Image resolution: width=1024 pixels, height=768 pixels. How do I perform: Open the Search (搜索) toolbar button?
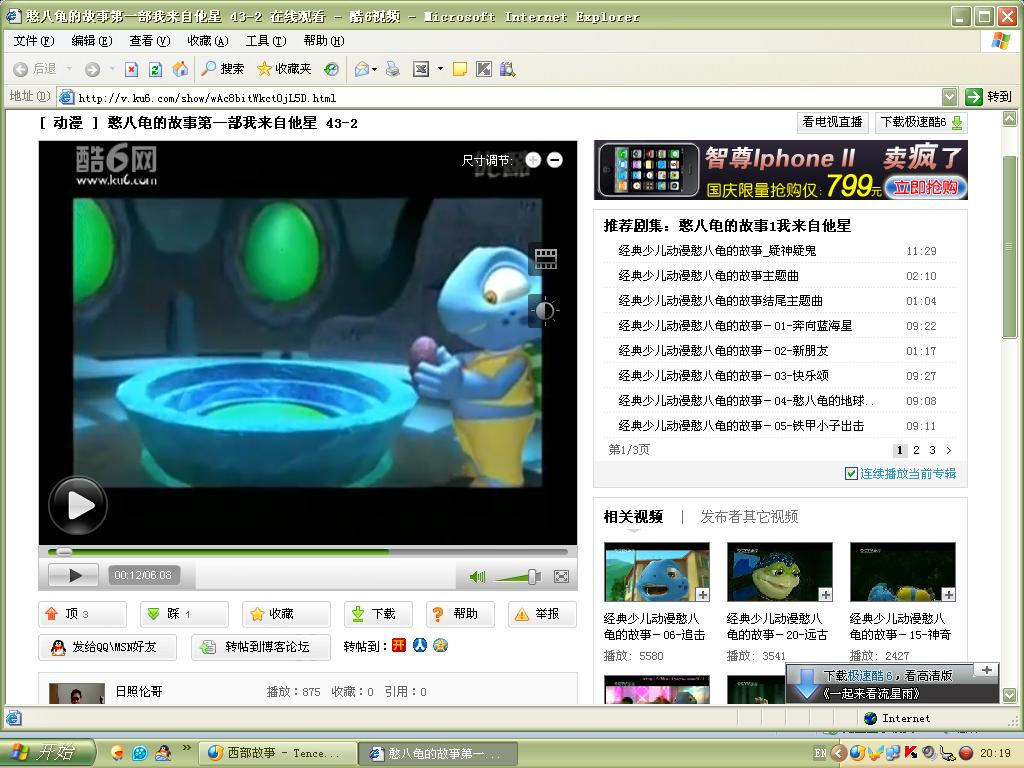[x=223, y=69]
